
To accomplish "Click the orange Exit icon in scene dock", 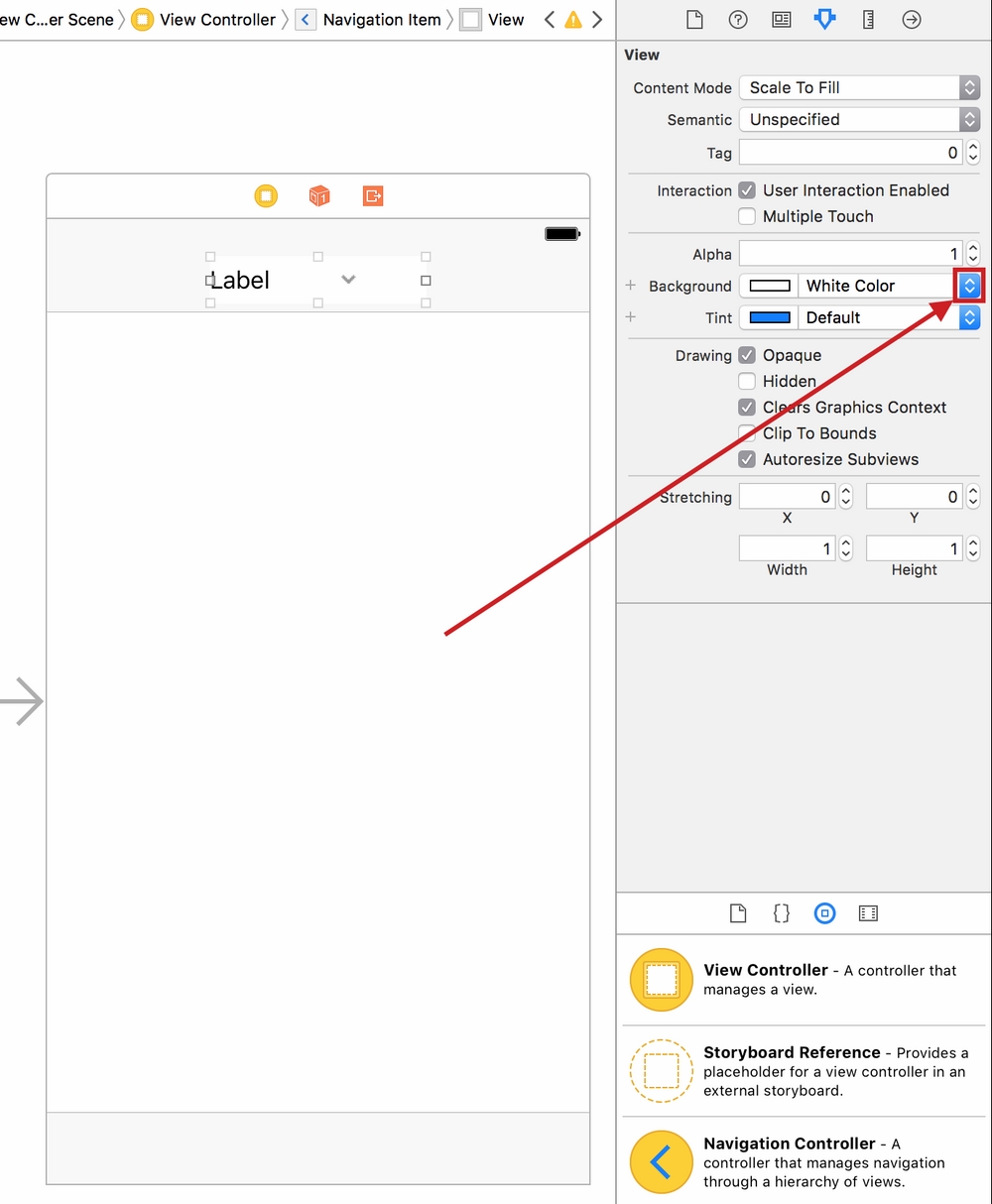I will tap(373, 196).
